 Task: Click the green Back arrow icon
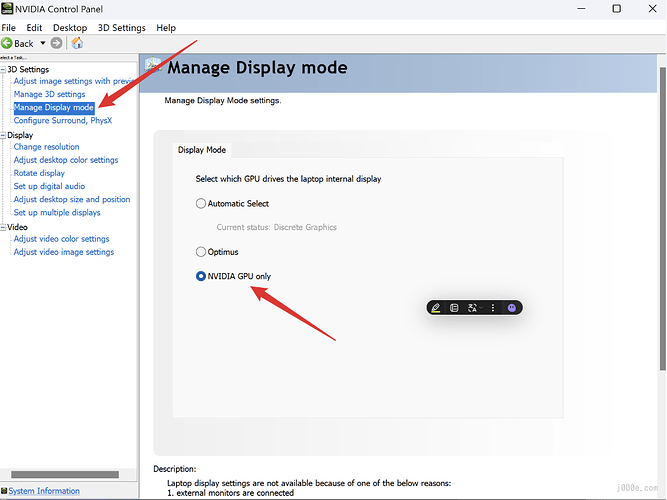click(x=7, y=43)
